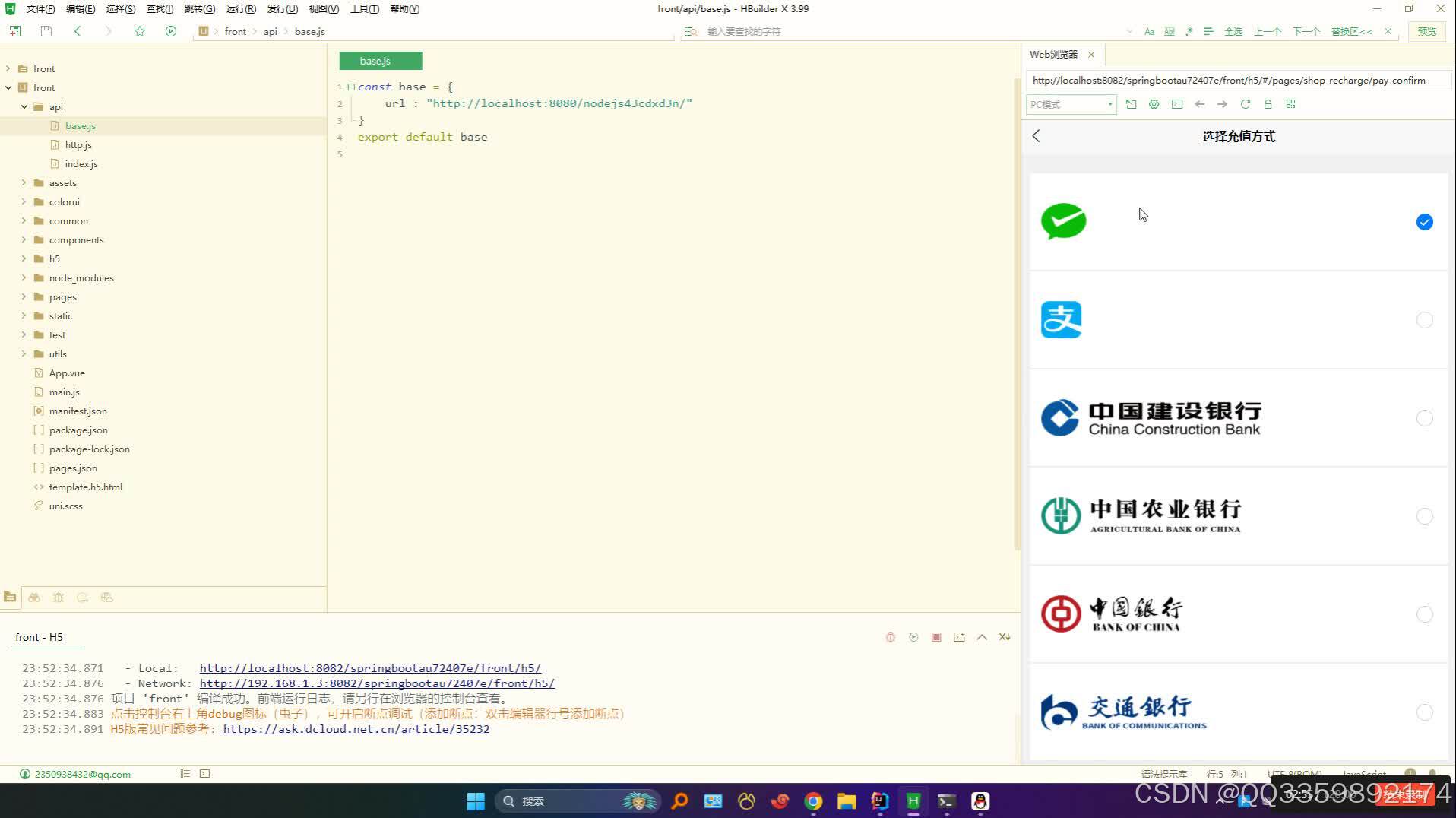Open manifest.json in the file tree
The image size is (1456, 818).
(x=78, y=411)
